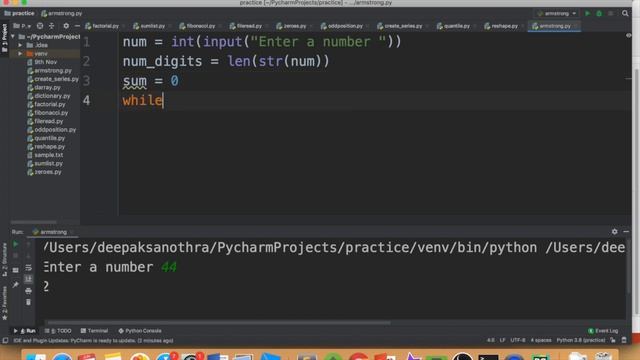Minimize the Run panel with minus icon
The image size is (640, 360).
[626, 231]
